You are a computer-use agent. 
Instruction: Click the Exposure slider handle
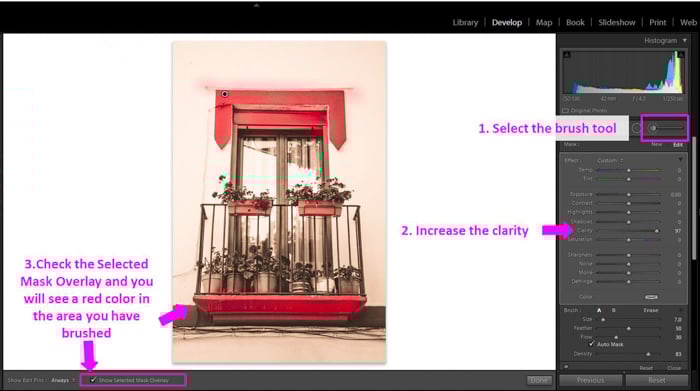(629, 195)
